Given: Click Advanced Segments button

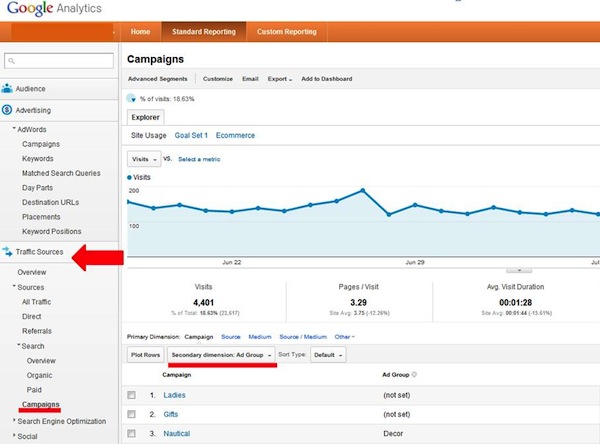Looking at the screenshot, I should (x=158, y=79).
